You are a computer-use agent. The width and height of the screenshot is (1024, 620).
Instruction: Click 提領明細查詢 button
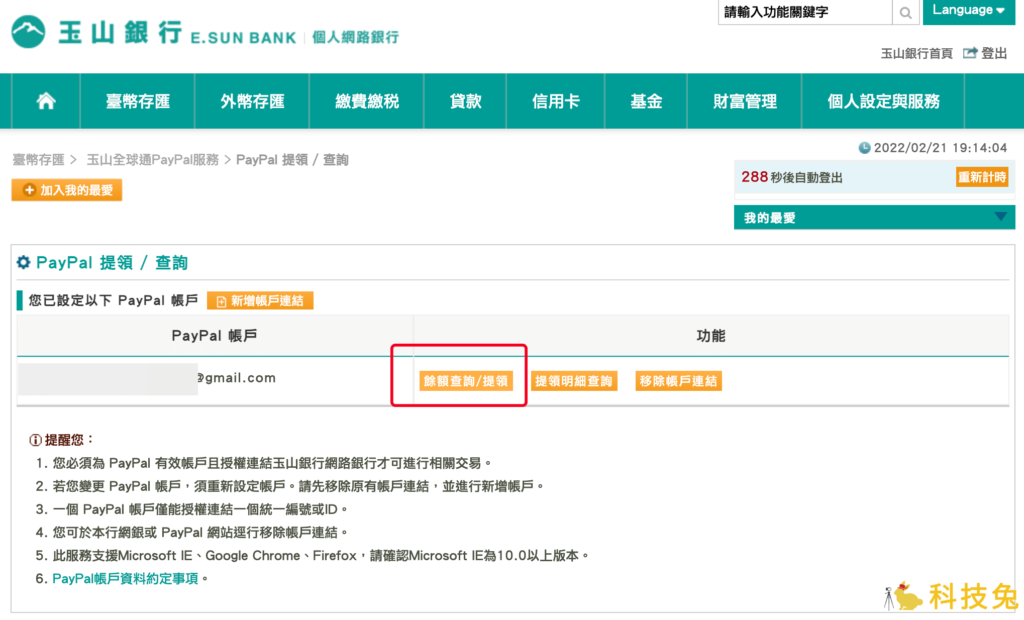(574, 381)
